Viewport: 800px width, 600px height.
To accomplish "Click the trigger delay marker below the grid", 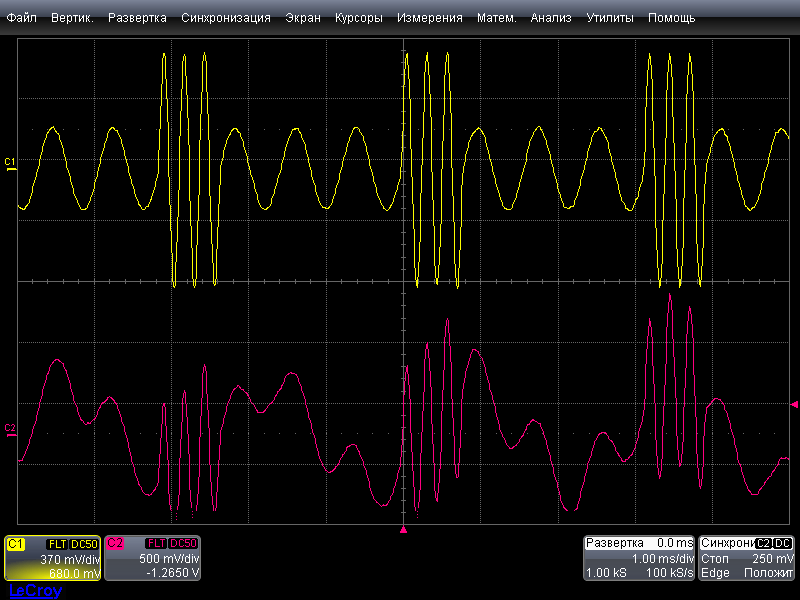I will (404, 529).
